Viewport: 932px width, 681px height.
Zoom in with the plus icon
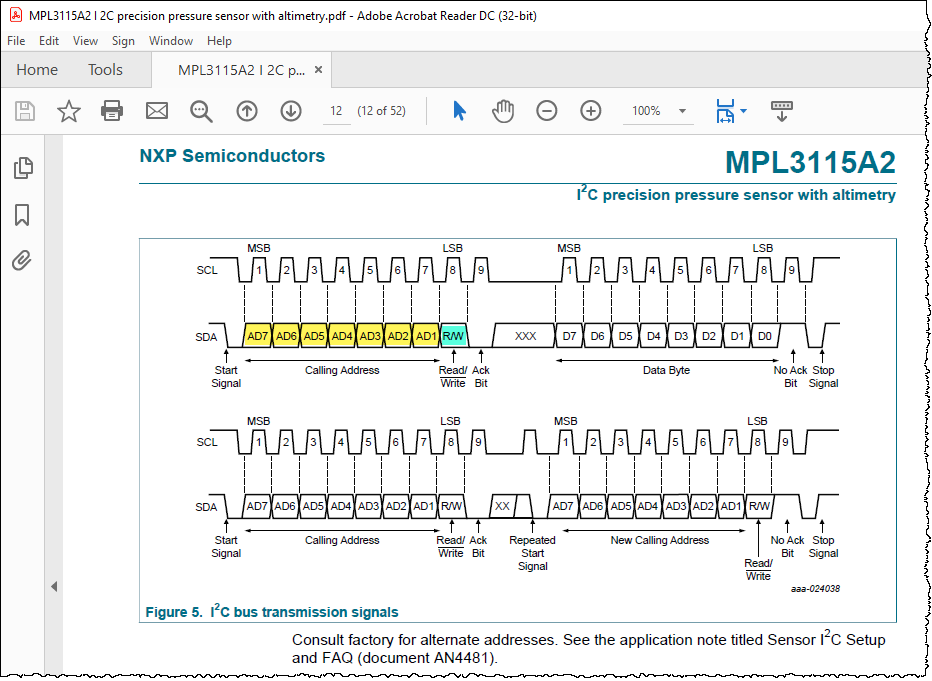coord(590,111)
